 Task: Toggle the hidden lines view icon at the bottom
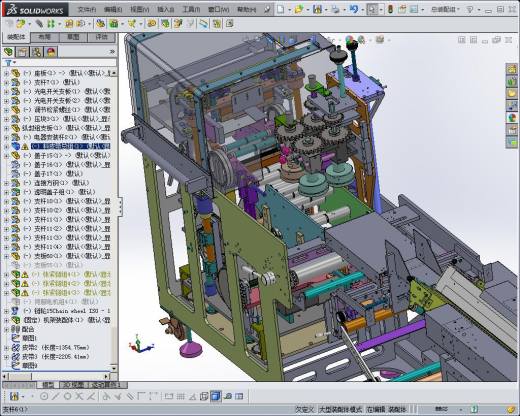coord(204,396)
